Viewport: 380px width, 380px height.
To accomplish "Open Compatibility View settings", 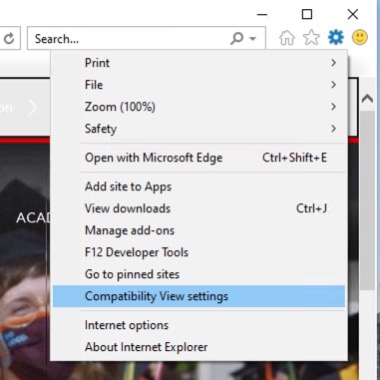I will click(x=199, y=296).
